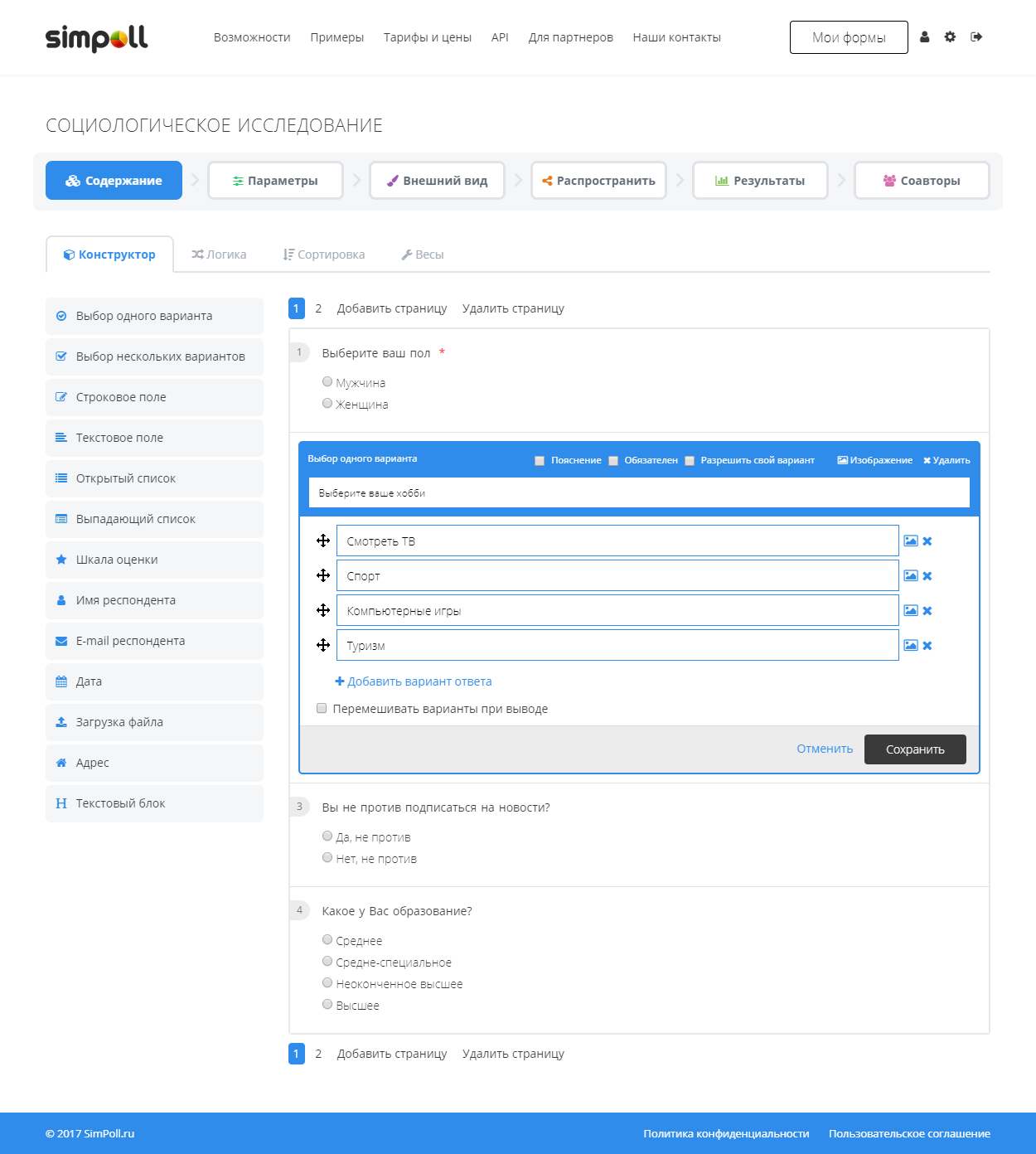
Task: Check the Пояснение option
Action: click(x=540, y=461)
